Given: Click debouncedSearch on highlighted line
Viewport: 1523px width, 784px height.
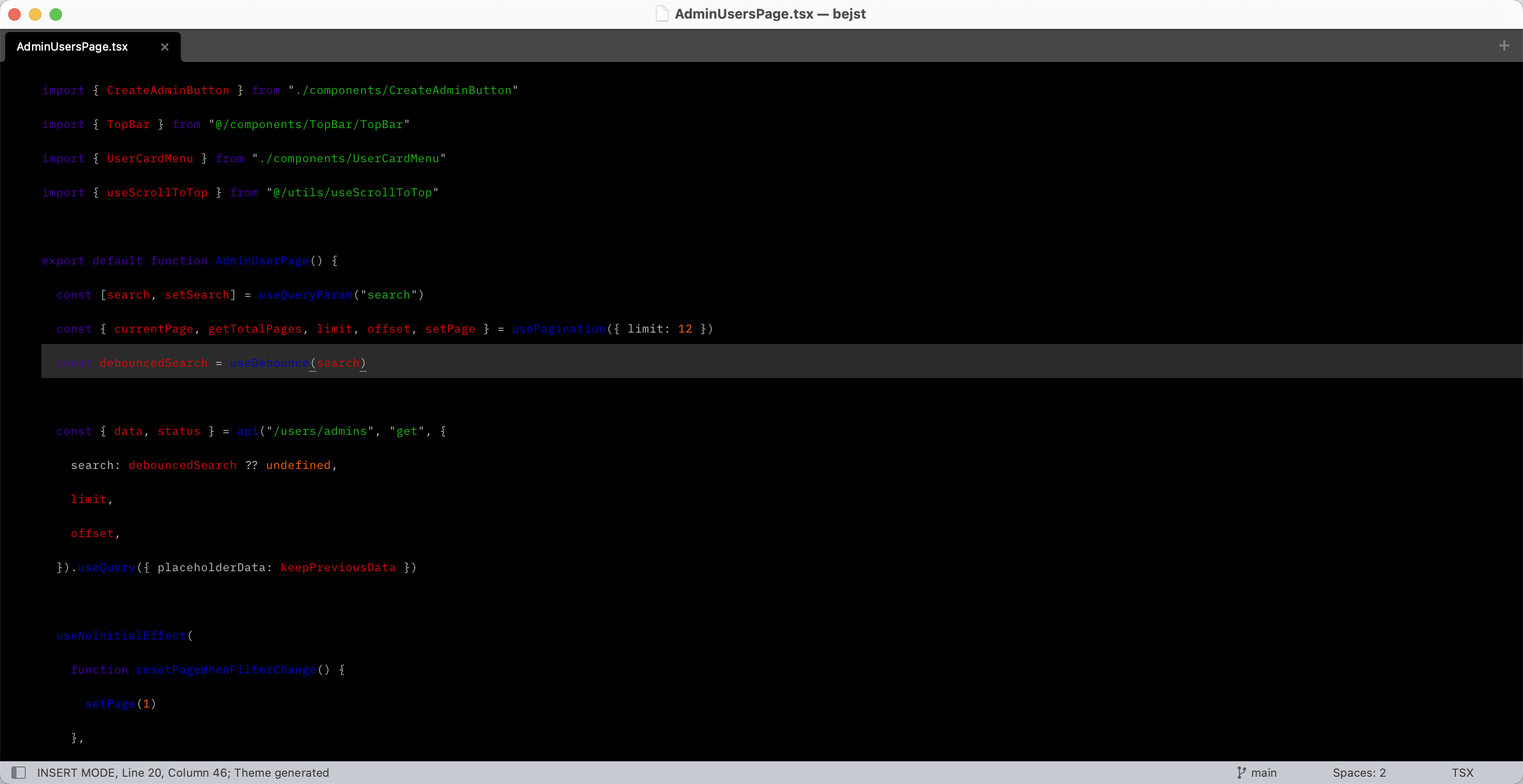Looking at the screenshot, I should point(154,363).
